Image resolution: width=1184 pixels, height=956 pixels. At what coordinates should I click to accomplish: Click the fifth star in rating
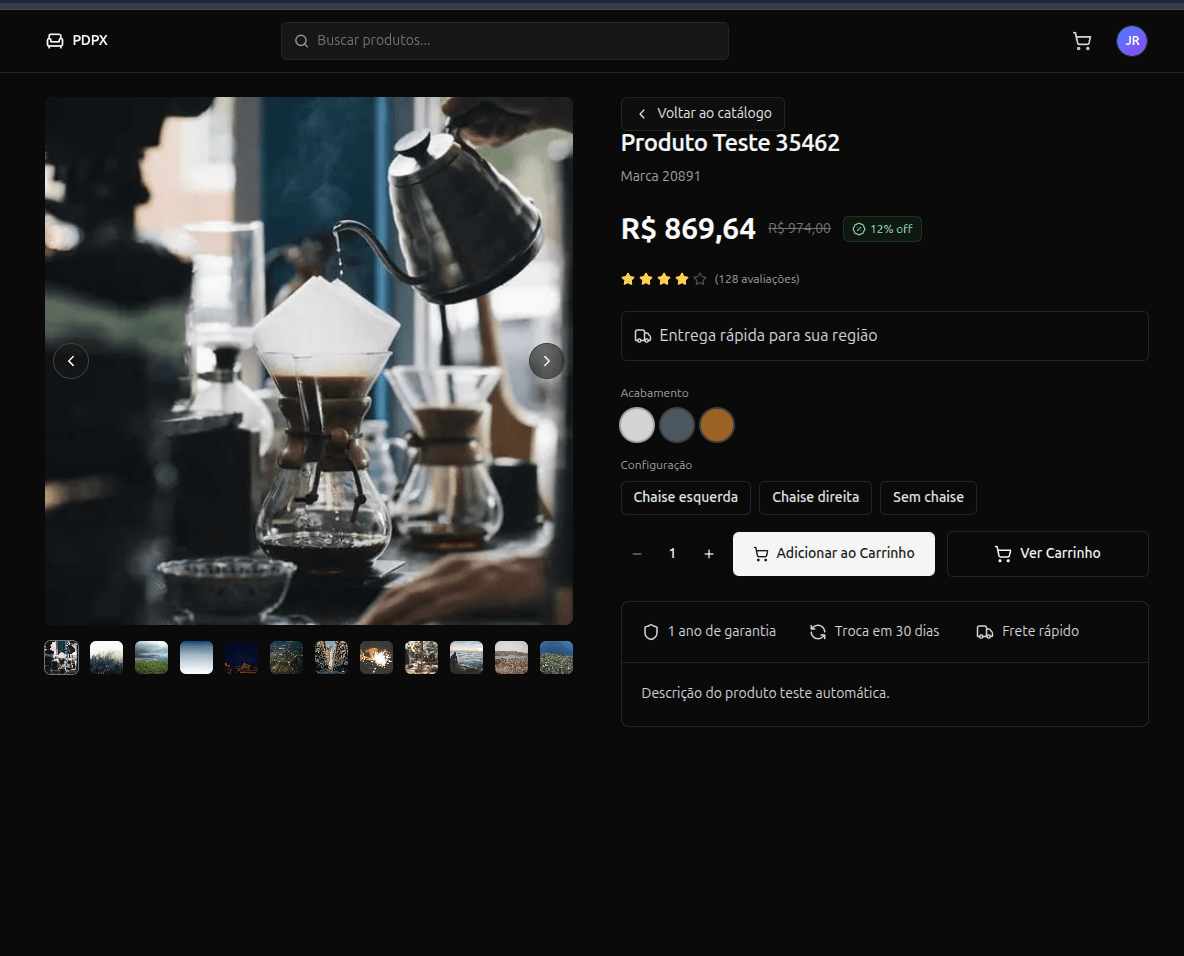click(x=700, y=279)
